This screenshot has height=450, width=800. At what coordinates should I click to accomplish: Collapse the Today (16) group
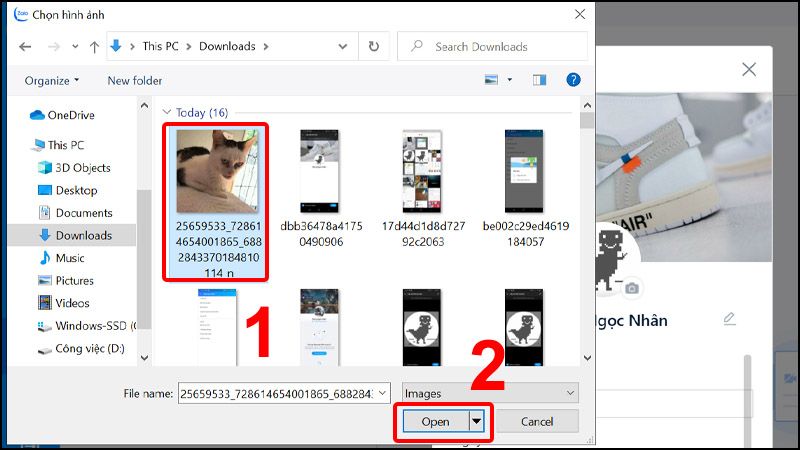coord(166,112)
